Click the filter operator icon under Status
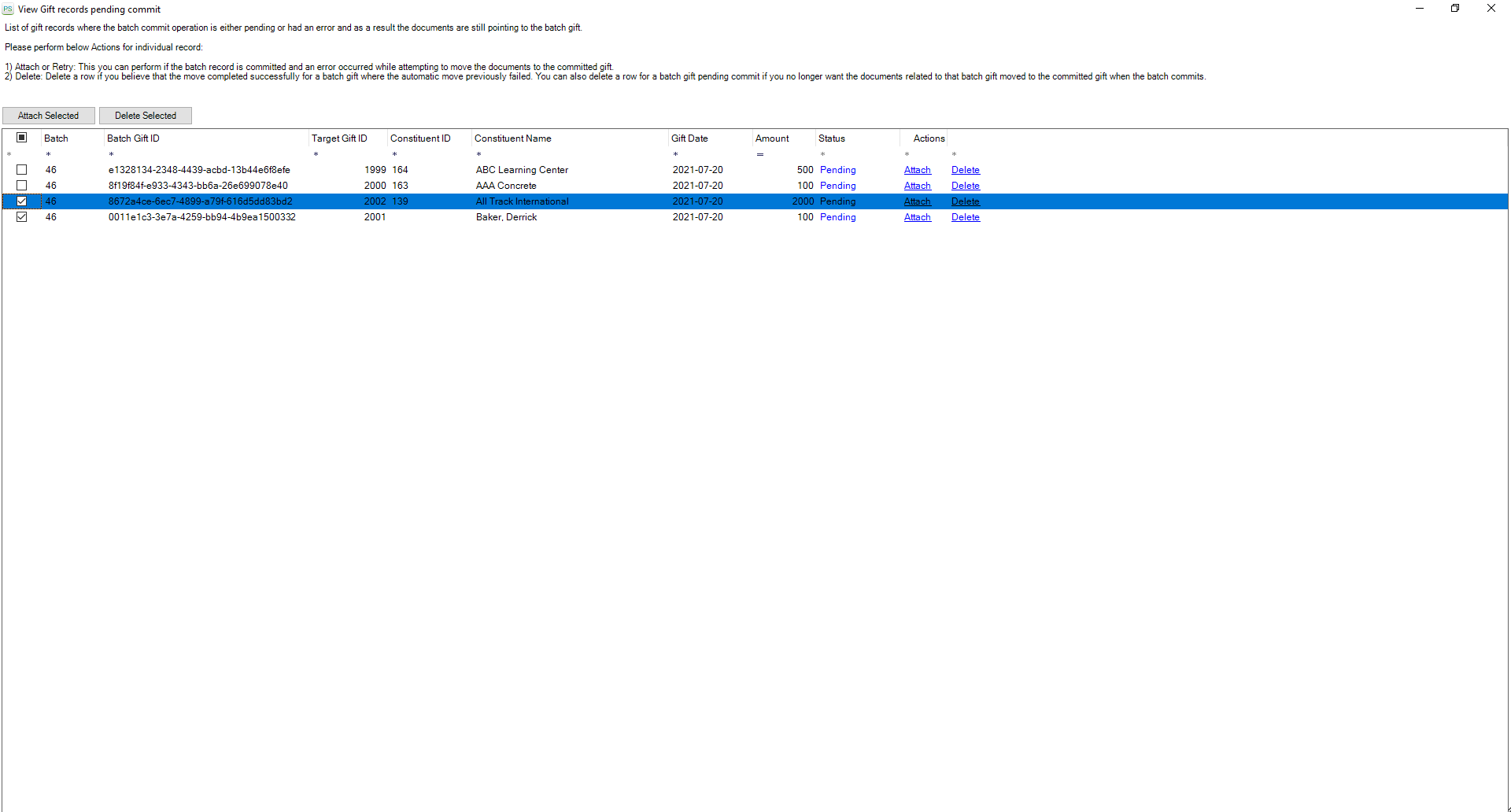 pos(822,154)
